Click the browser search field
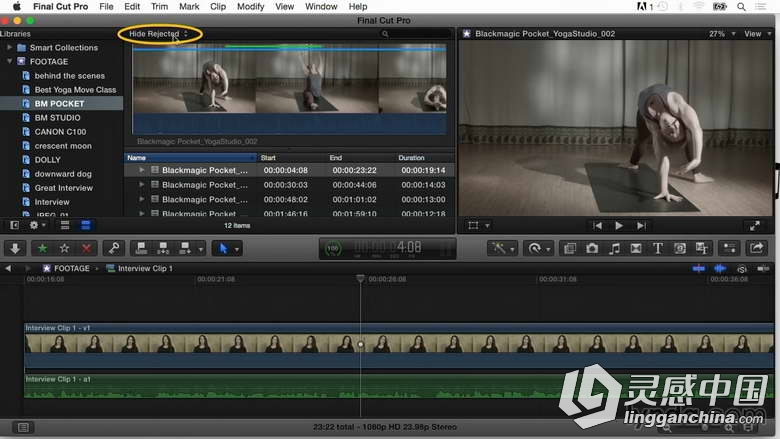 point(415,34)
